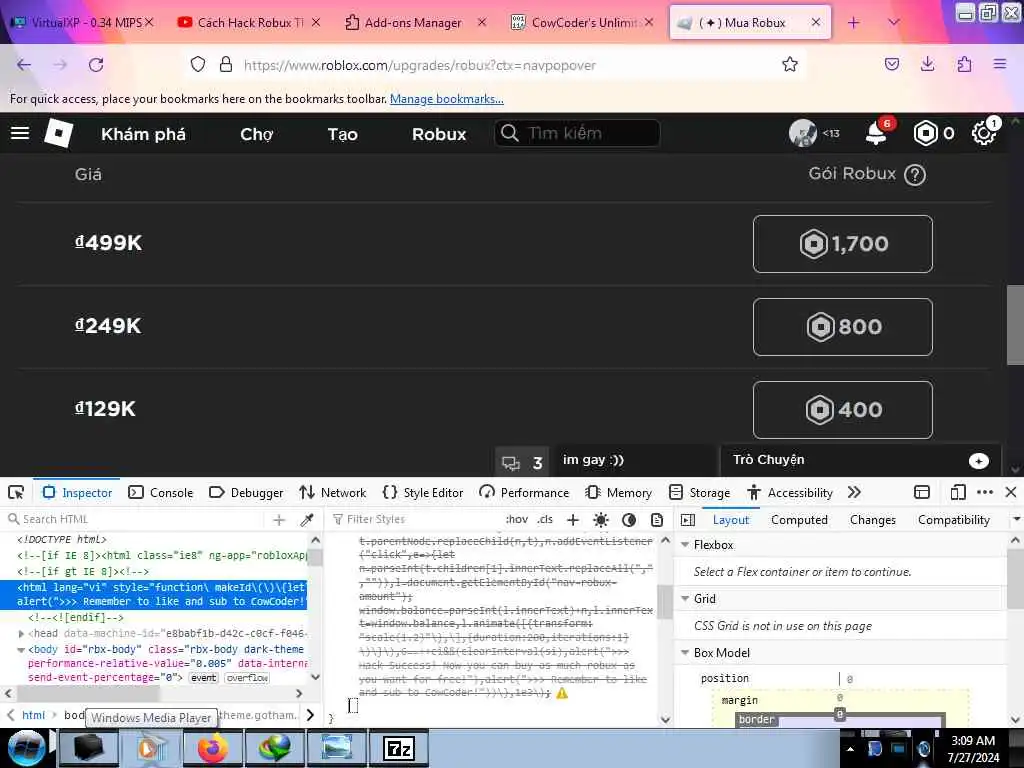Viewport: 1024px width, 768px height.
Task: Open devtools more options ellipsis
Action: 985,492
